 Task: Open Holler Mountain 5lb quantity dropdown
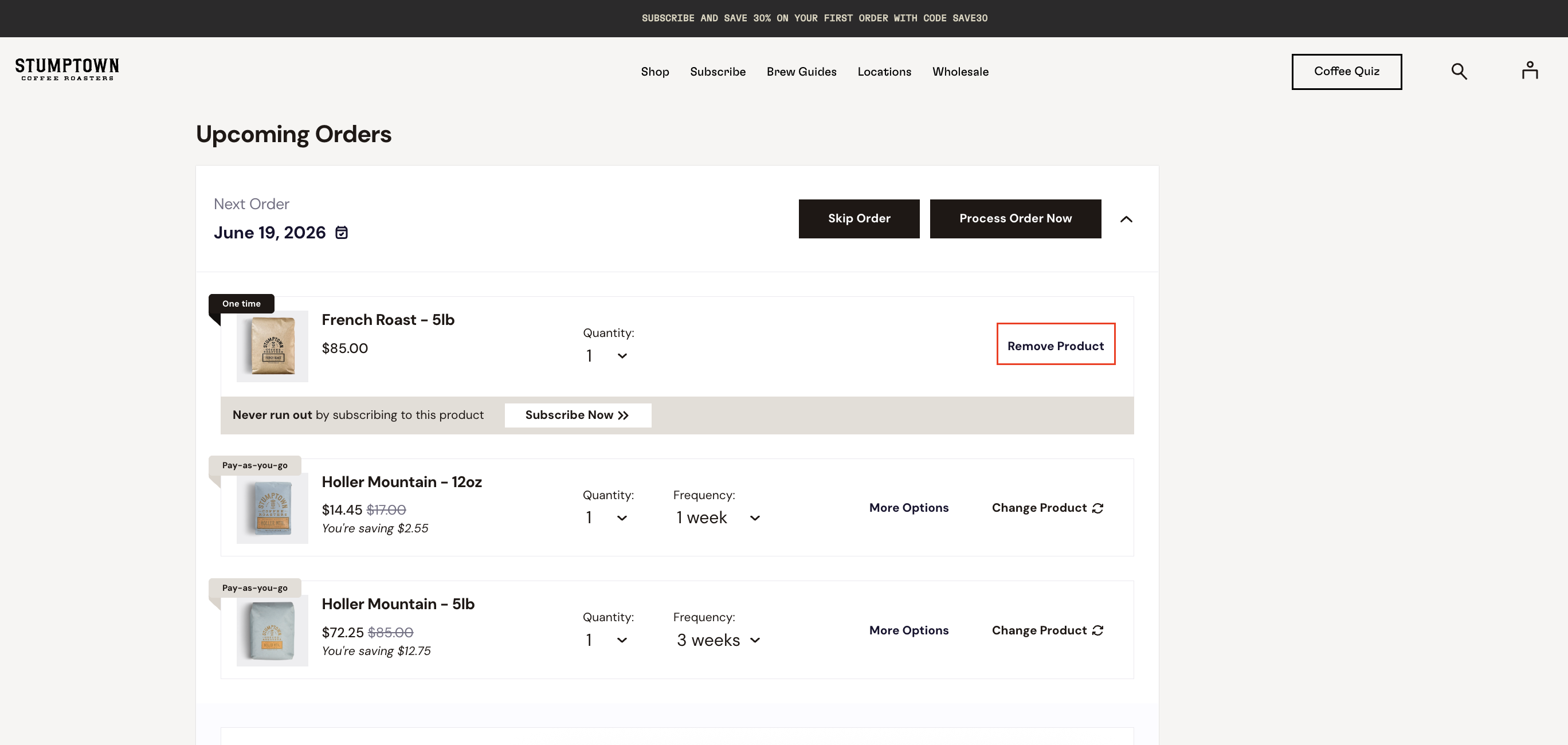click(x=607, y=640)
